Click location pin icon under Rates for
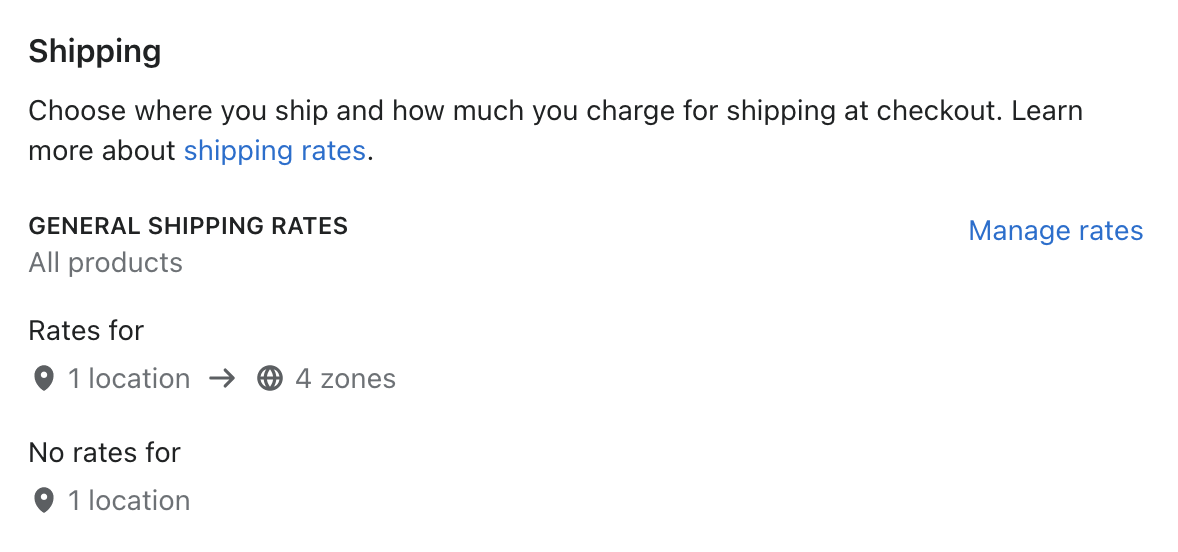Image resolution: width=1178 pixels, height=552 pixels. (x=43, y=379)
